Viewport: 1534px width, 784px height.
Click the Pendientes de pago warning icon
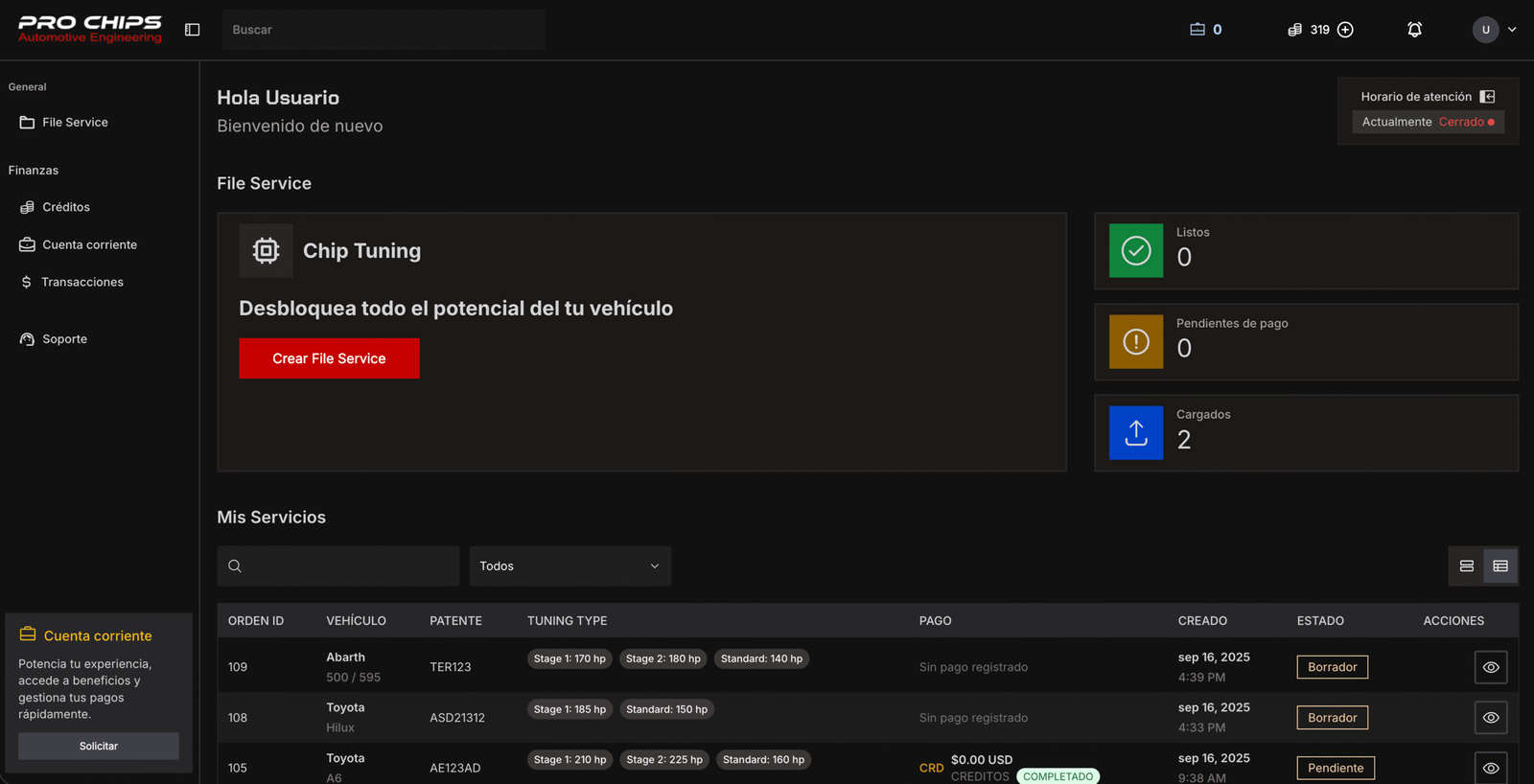coord(1135,342)
